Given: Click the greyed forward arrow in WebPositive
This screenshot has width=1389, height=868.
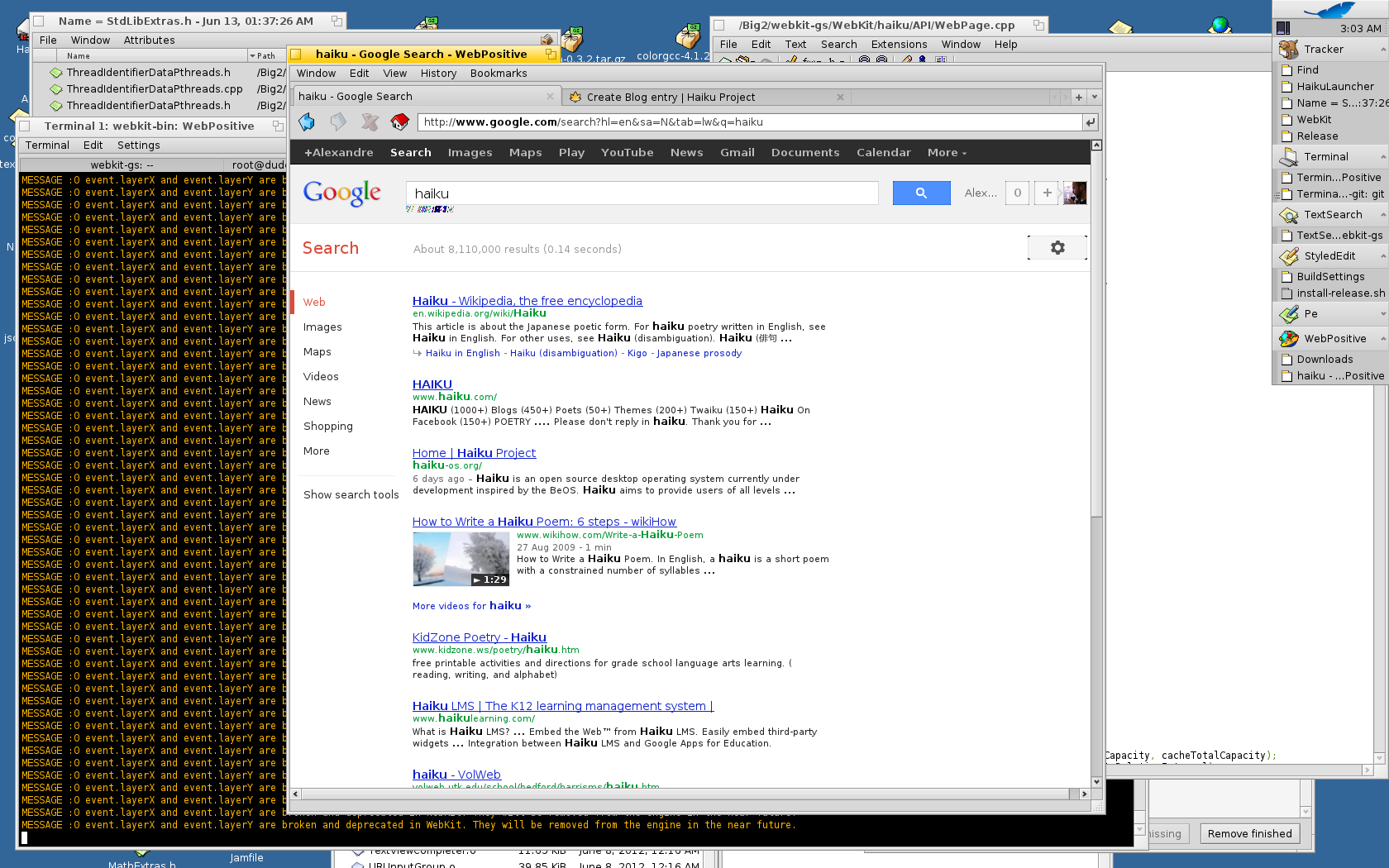Looking at the screenshot, I should click(338, 122).
